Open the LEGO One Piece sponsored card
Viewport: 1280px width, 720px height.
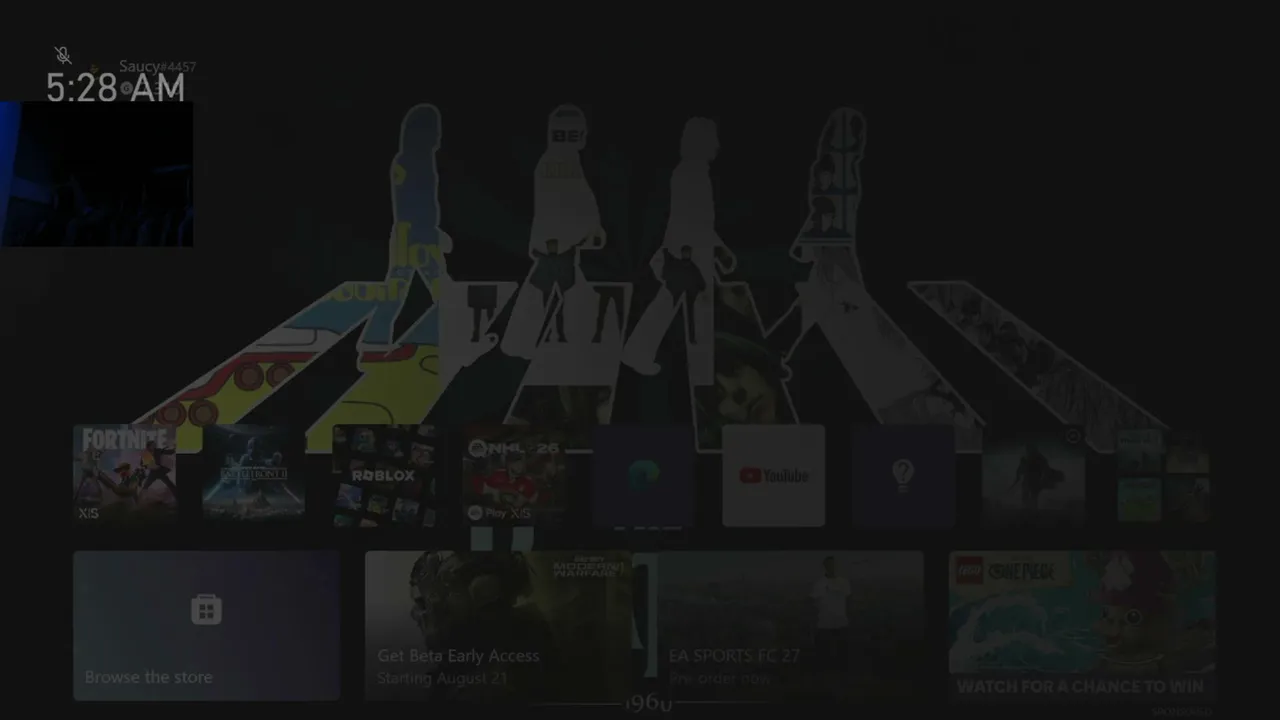(1082, 625)
